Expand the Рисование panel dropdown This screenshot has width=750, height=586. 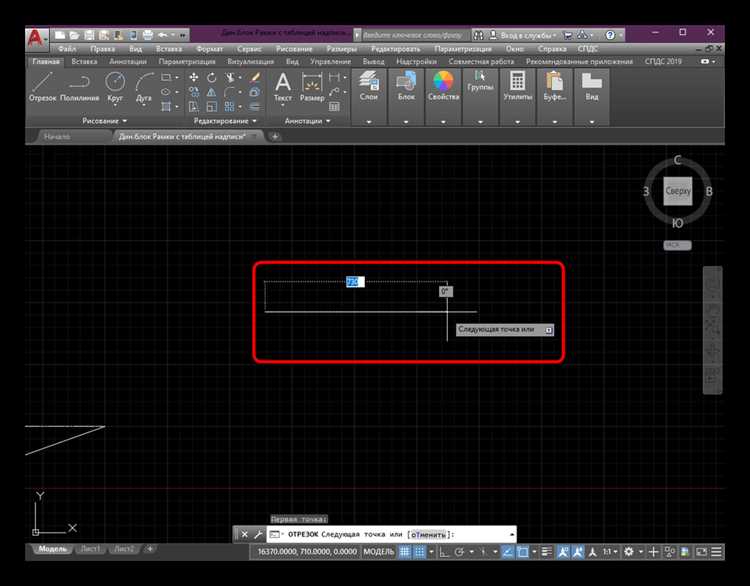(105, 121)
